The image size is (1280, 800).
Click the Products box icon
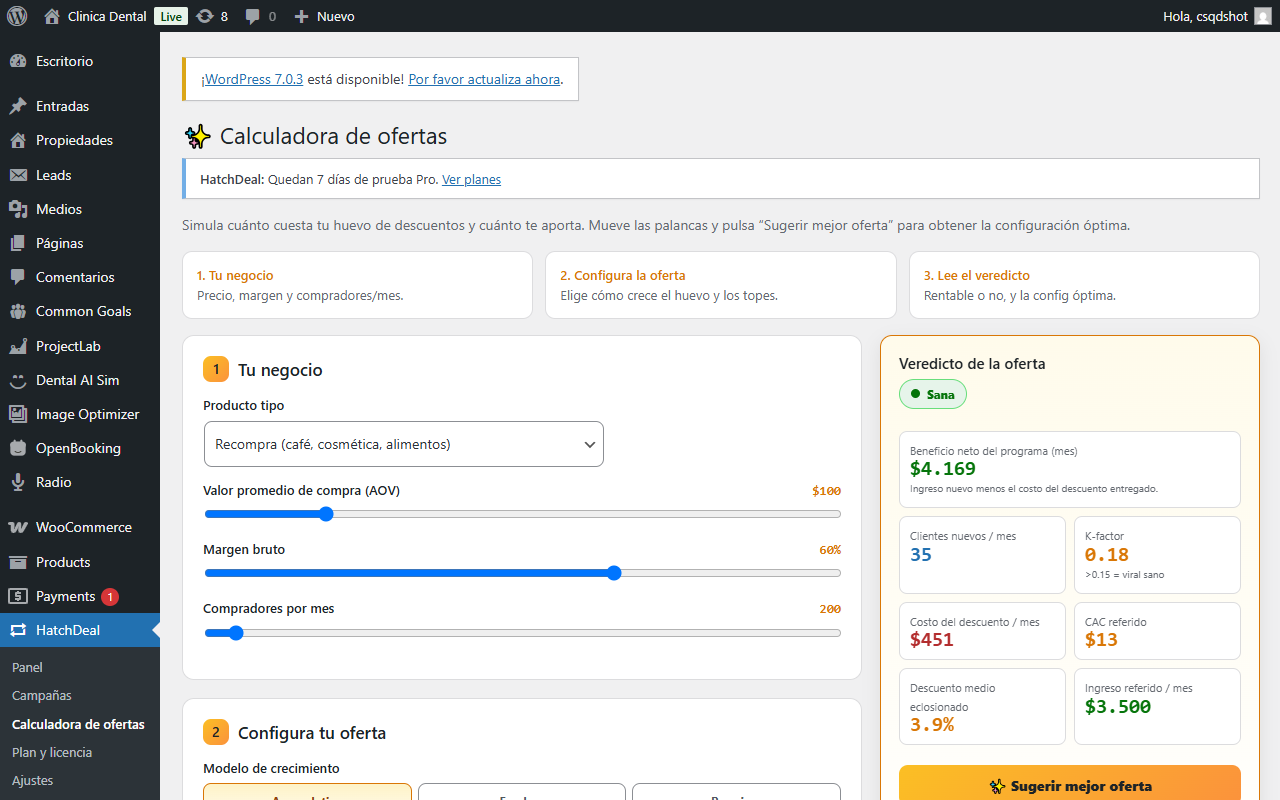coord(18,562)
